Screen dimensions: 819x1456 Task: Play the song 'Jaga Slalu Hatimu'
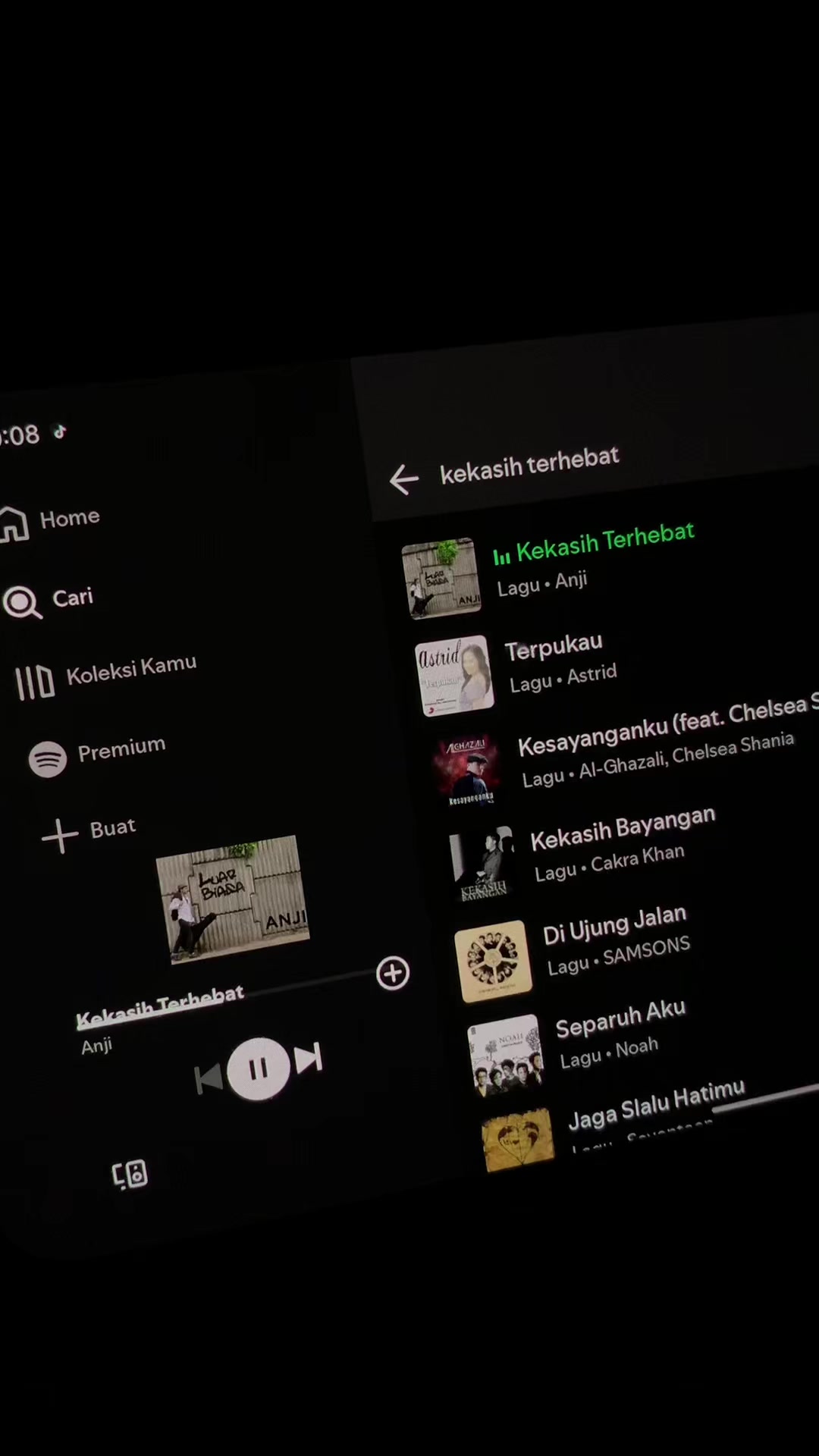[x=657, y=1105]
